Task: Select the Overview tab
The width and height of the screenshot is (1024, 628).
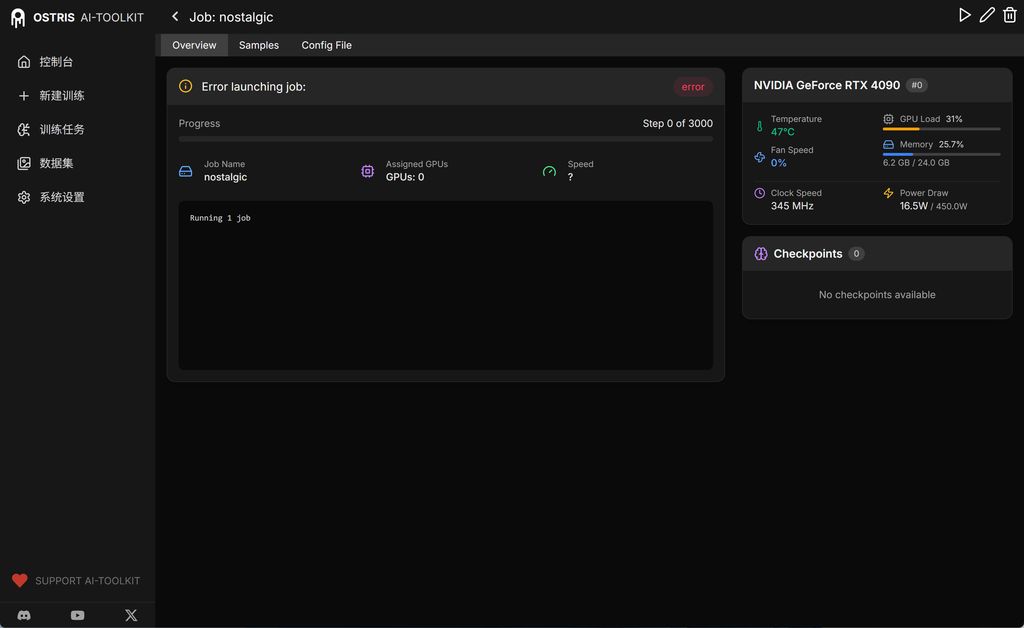Action: (x=194, y=45)
